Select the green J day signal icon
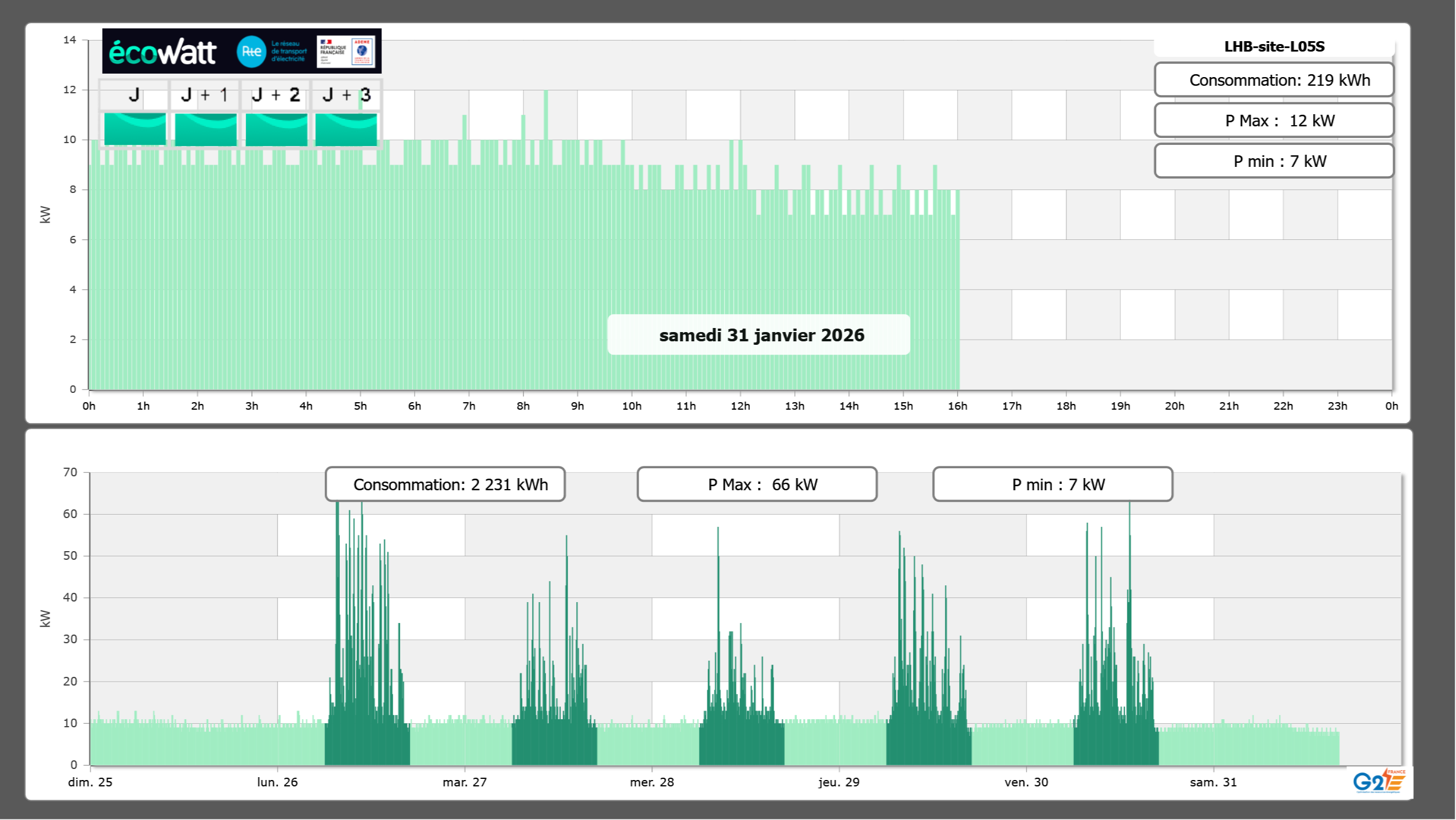The image size is (1456, 820). tap(135, 129)
